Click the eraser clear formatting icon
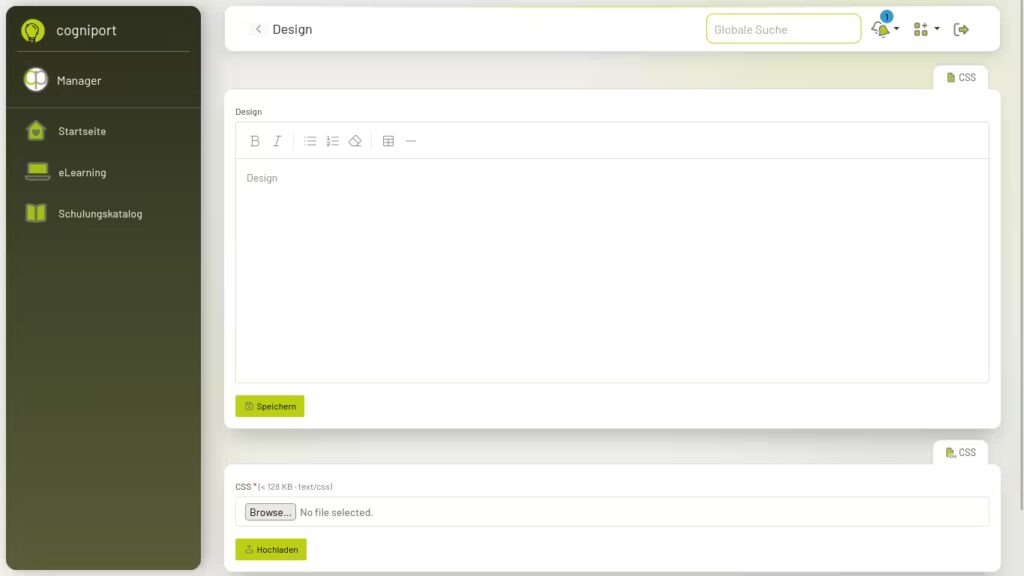Viewport: 1024px width, 576px height. point(355,141)
